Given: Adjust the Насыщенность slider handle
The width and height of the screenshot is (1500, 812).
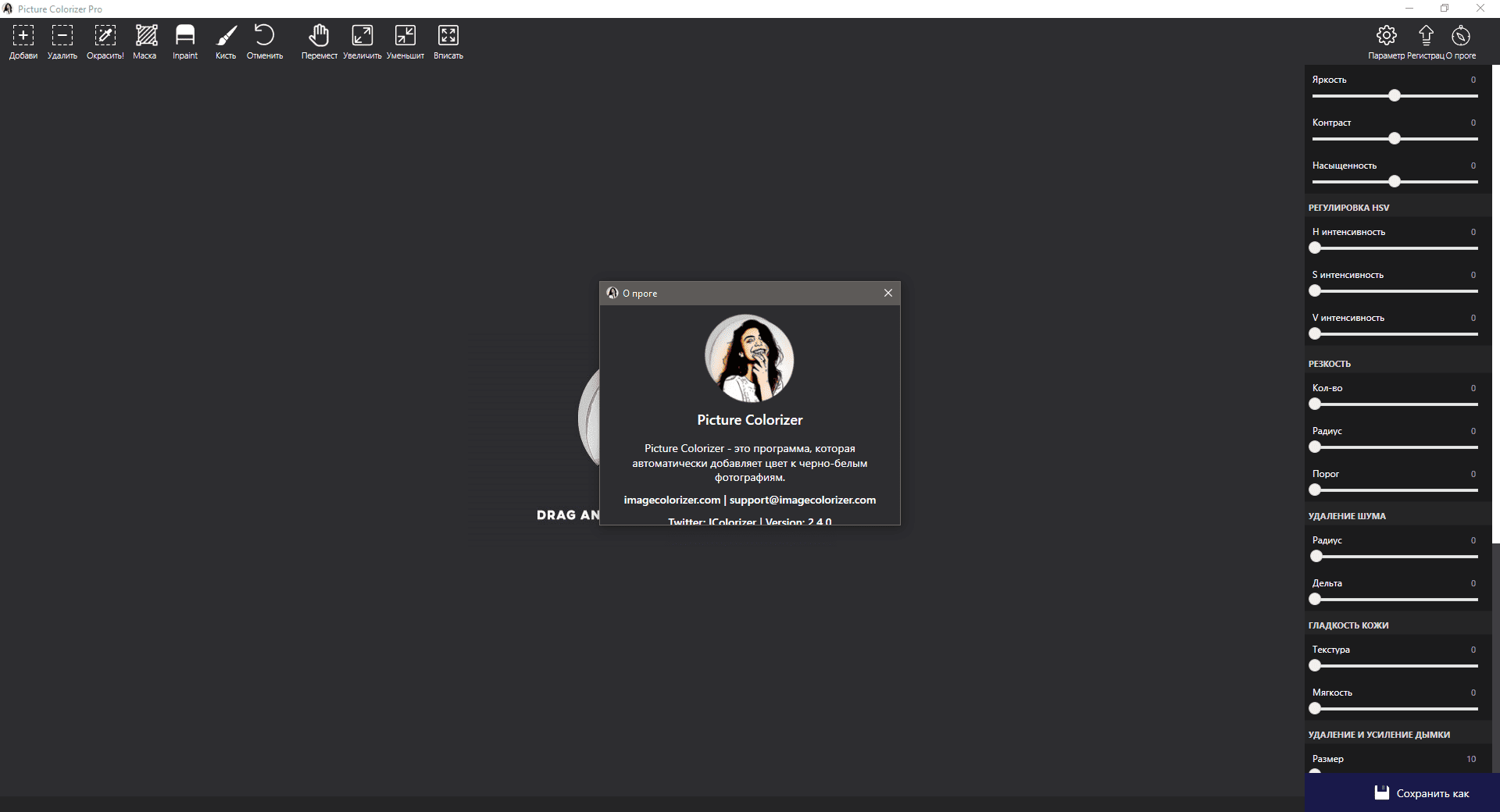Looking at the screenshot, I should (x=1395, y=182).
